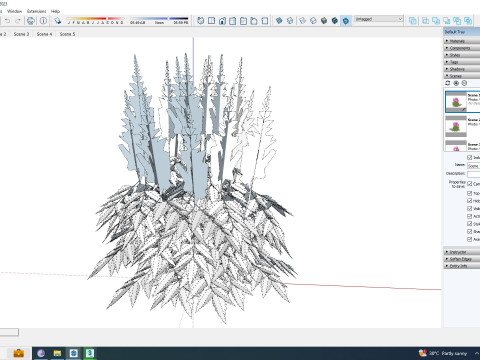Enable X-Ray face style icon

point(279,21)
